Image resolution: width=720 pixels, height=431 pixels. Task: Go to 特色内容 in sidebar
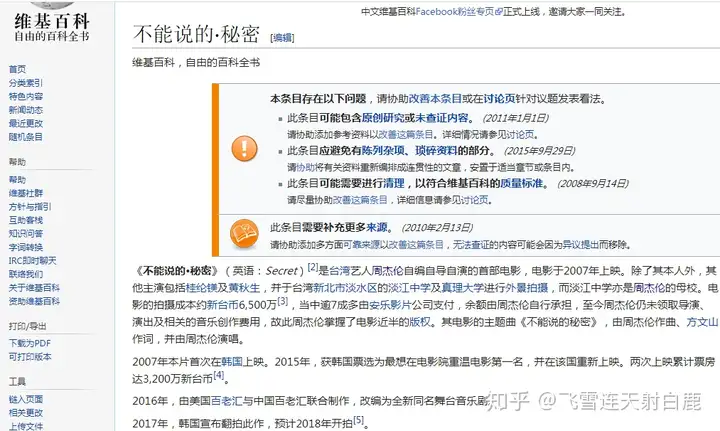pos(26,96)
